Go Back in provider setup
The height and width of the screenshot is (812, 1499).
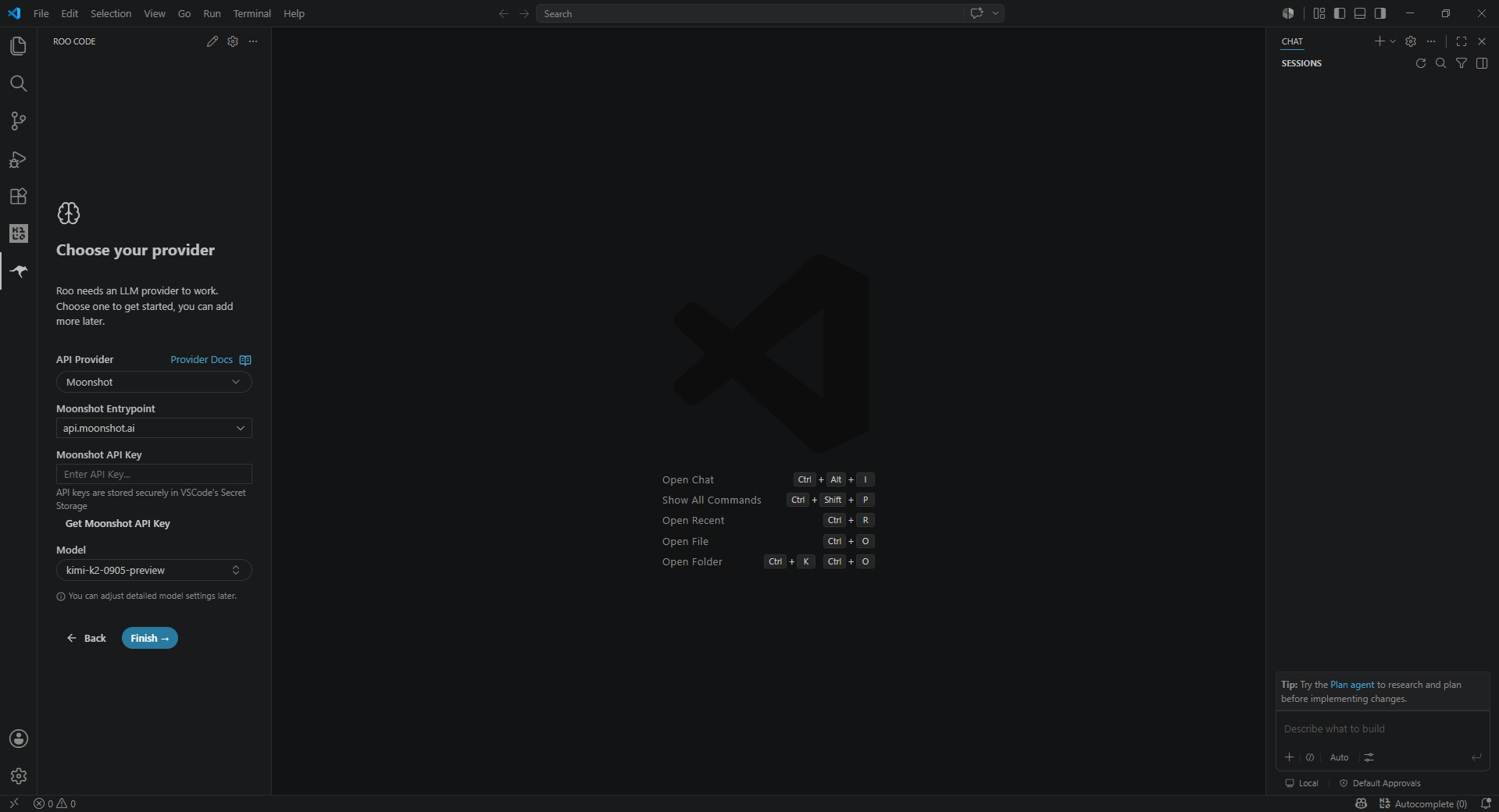coord(87,638)
